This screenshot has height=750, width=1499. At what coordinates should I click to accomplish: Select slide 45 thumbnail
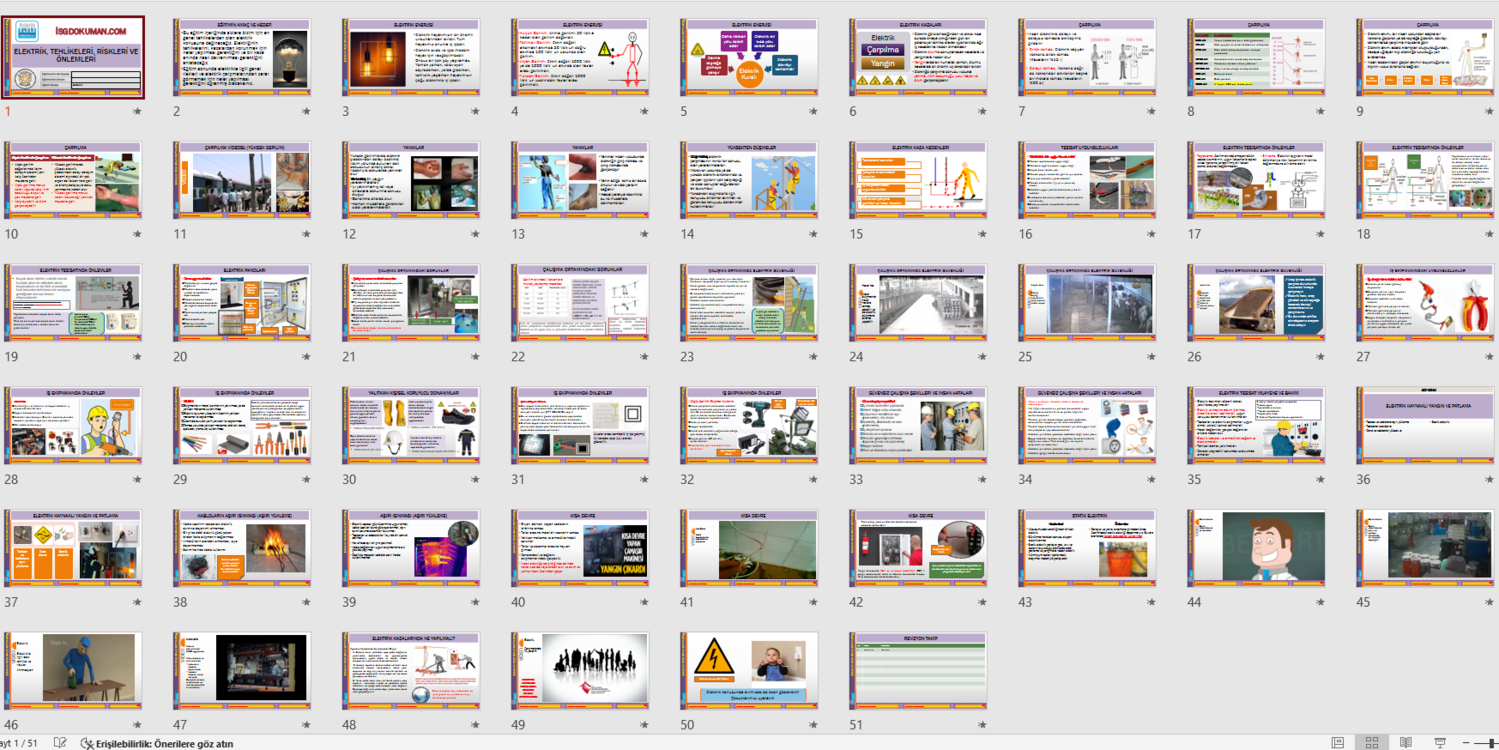pos(1425,549)
